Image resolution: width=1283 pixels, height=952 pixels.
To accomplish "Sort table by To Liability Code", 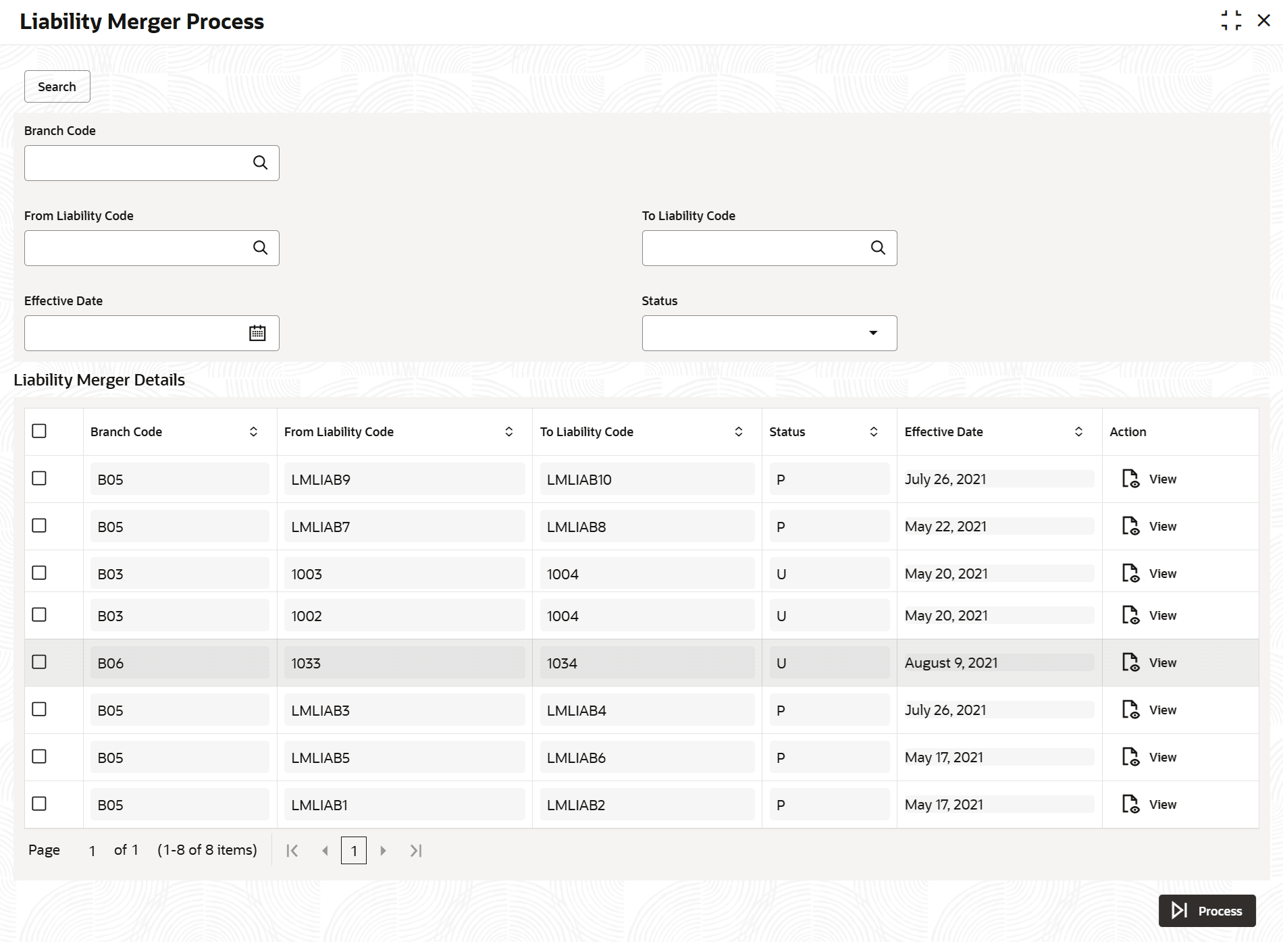I will 739,431.
